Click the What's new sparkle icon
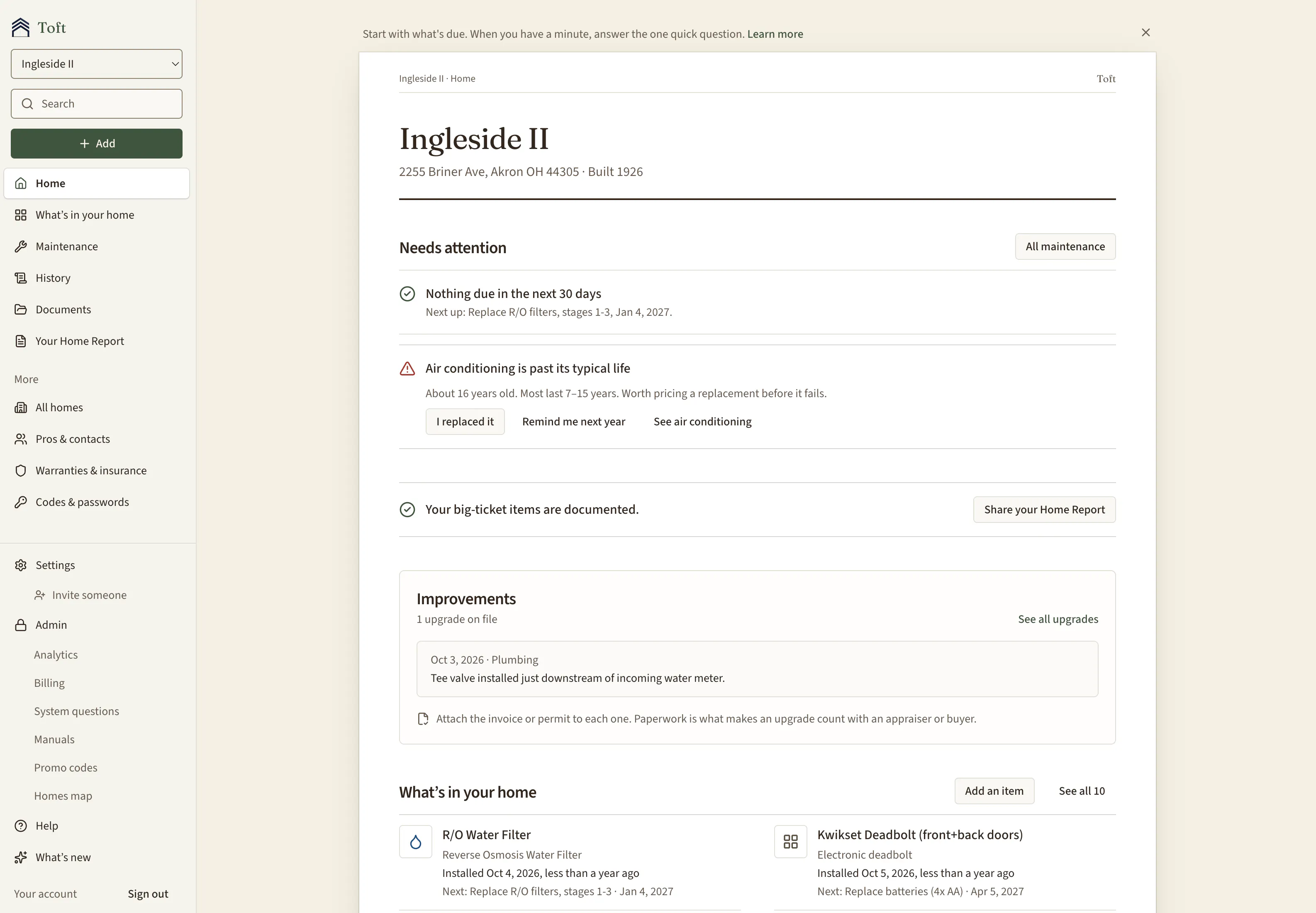 [21, 857]
